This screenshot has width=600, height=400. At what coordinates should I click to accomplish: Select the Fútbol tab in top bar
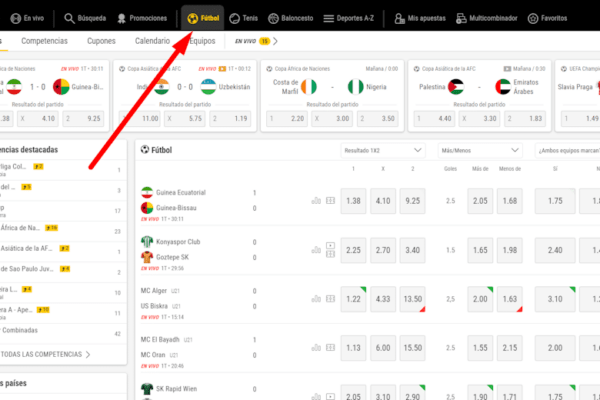(203, 18)
